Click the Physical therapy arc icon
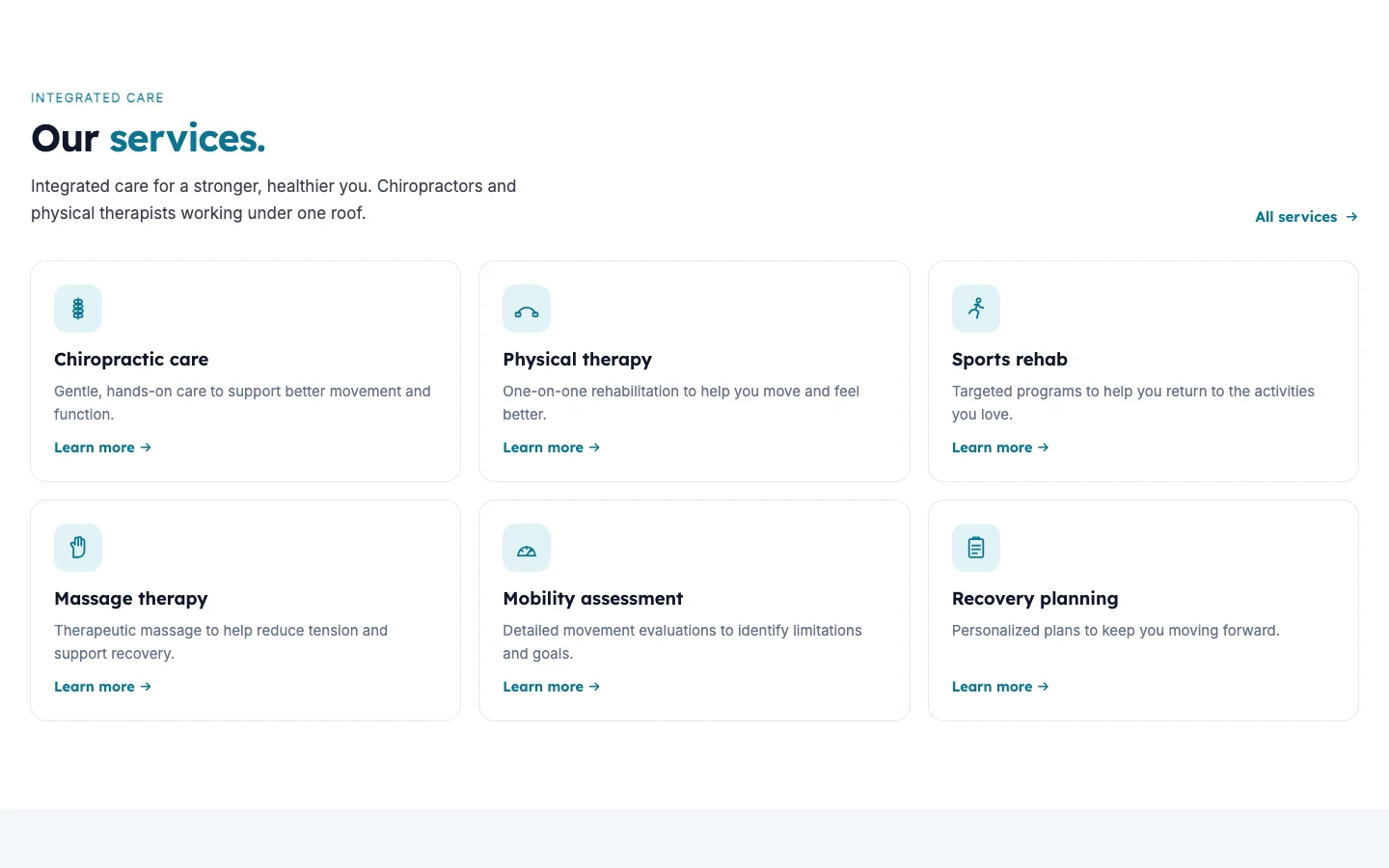This screenshot has height=868, width=1389. pyautogui.click(x=527, y=309)
